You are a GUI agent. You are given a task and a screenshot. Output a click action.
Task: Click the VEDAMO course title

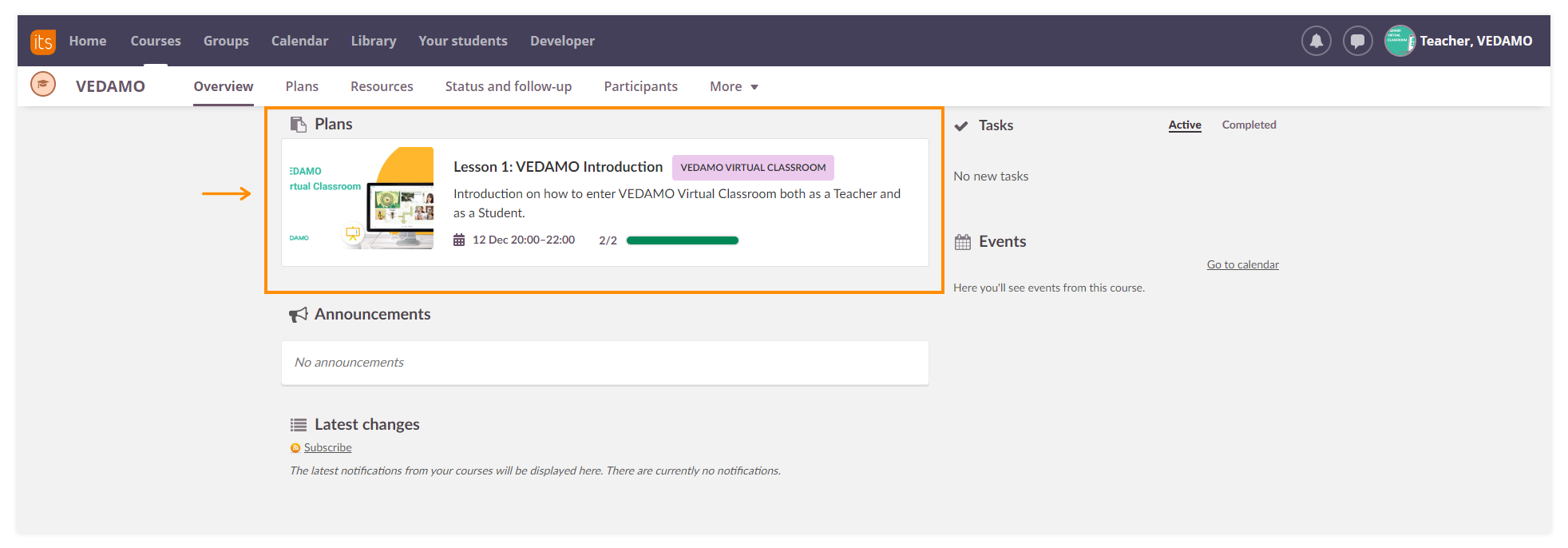click(x=111, y=86)
